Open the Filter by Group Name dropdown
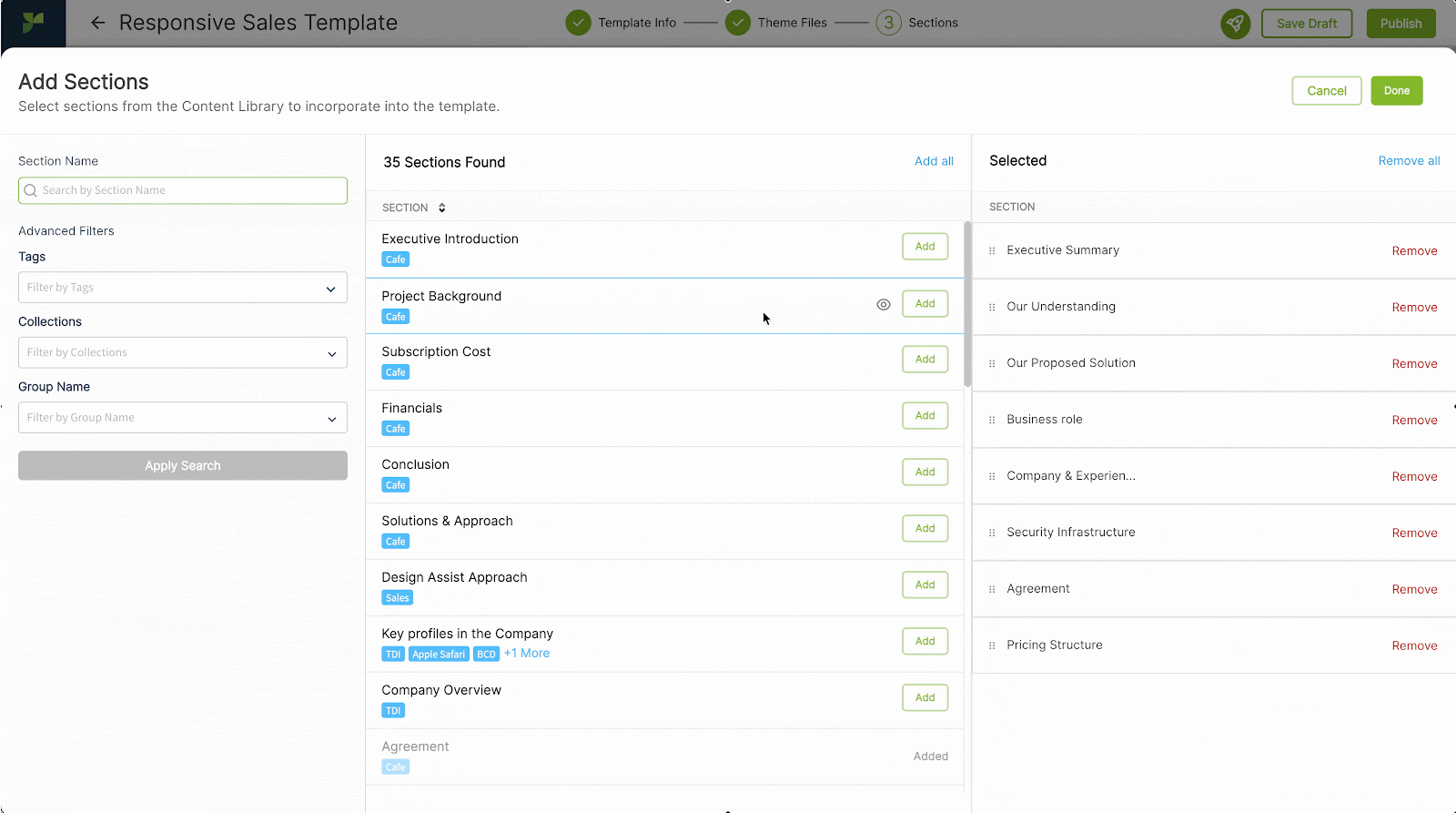Image resolution: width=1456 pixels, height=813 pixels. [182, 418]
